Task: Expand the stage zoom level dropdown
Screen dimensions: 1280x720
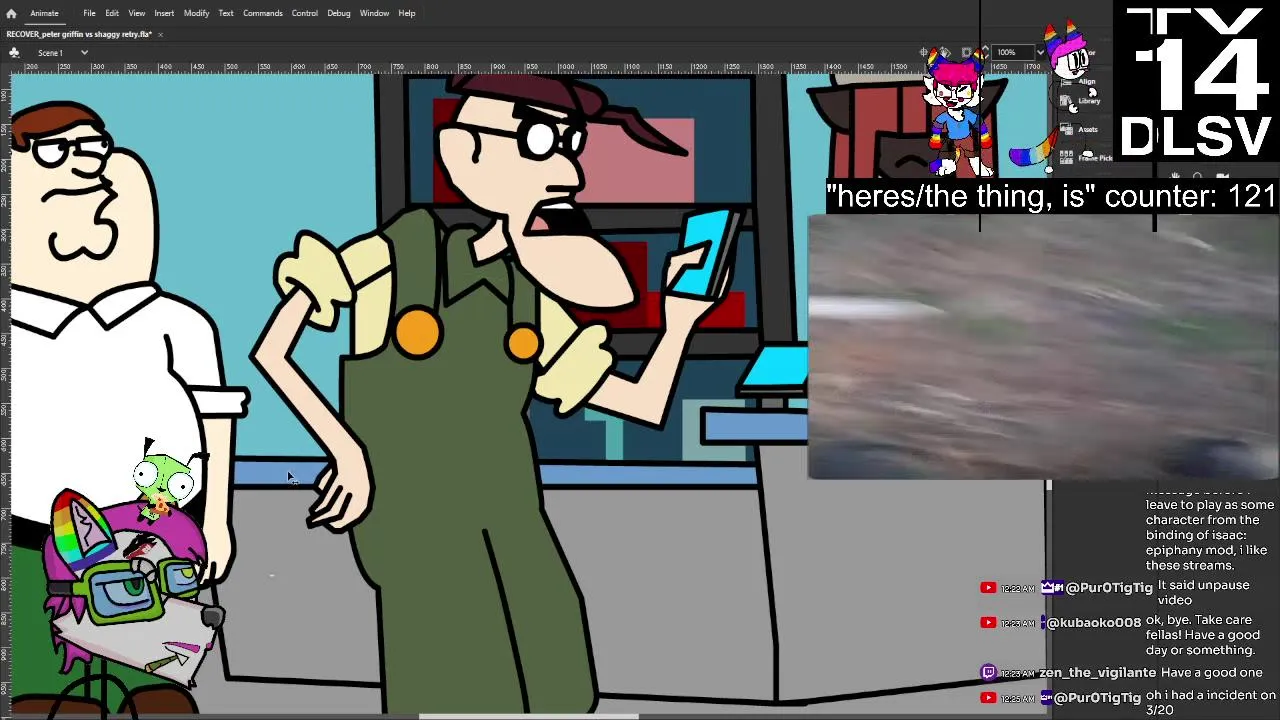Action: click(1040, 52)
